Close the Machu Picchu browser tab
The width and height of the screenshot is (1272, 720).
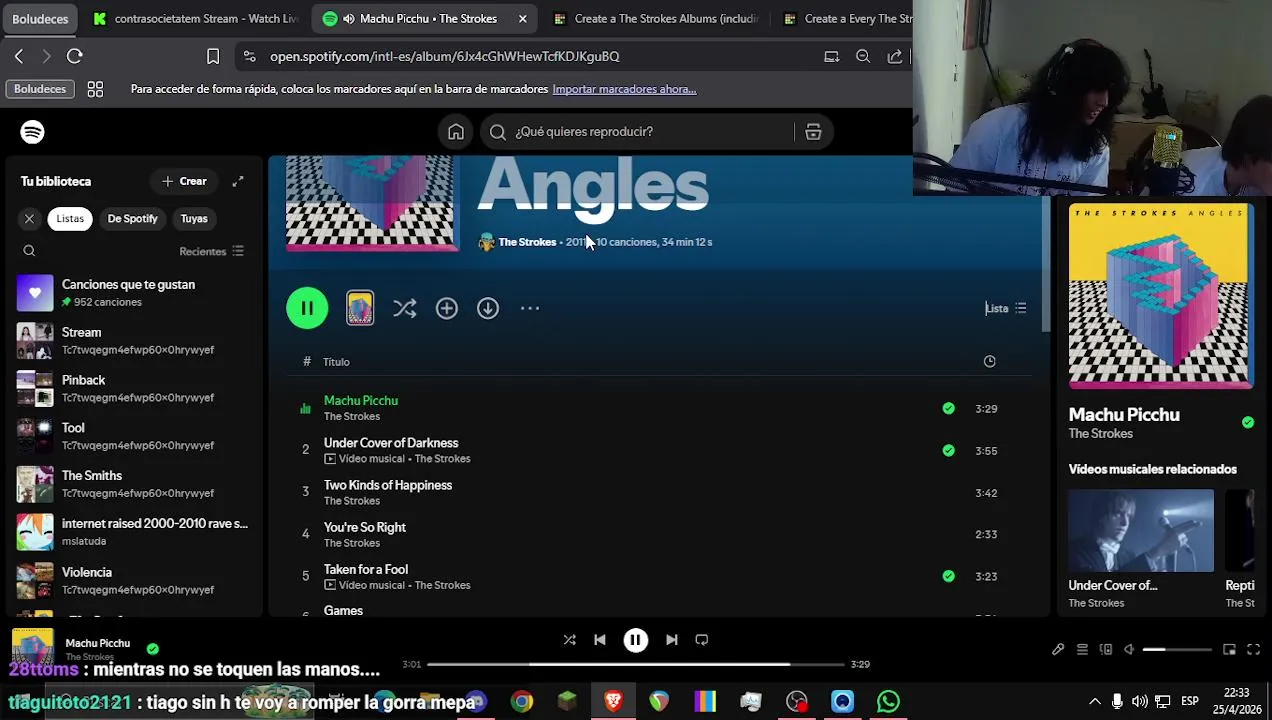click(522, 18)
